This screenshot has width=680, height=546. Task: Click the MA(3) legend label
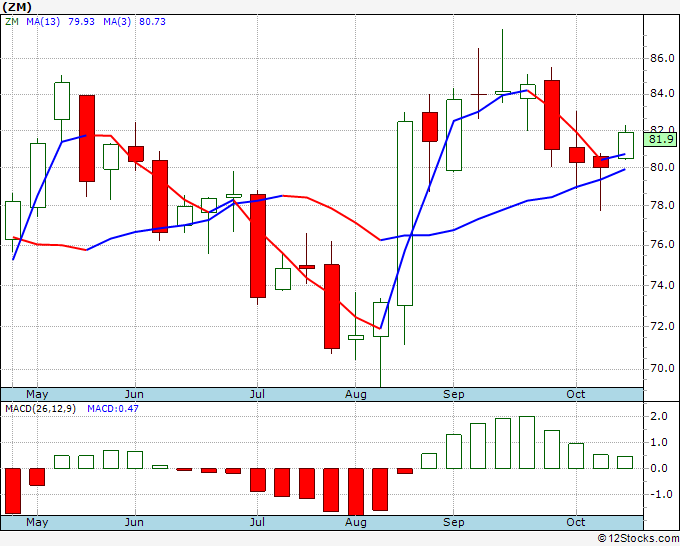117,21
